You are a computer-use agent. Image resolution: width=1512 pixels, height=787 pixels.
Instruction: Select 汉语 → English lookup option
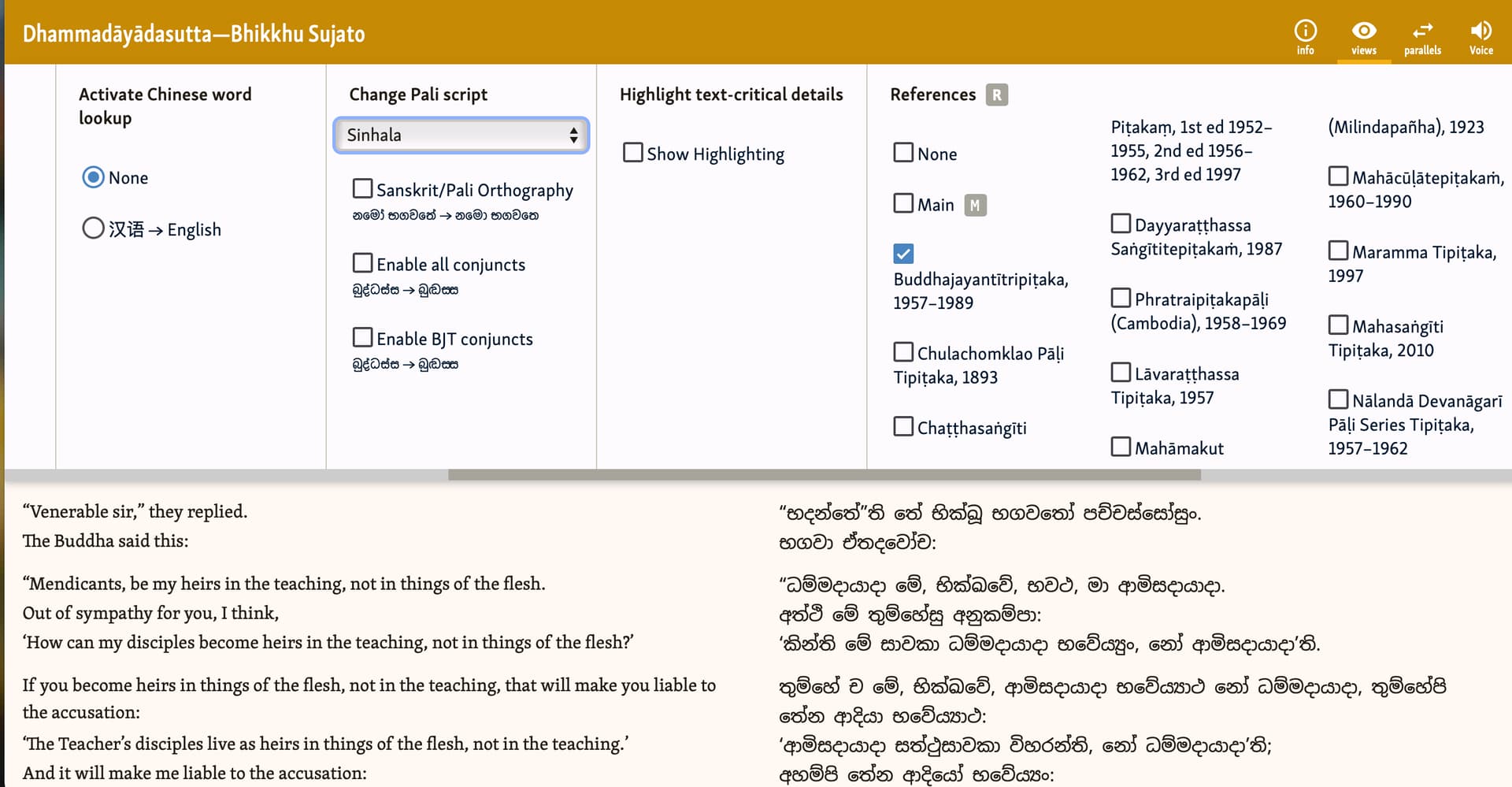point(94,228)
